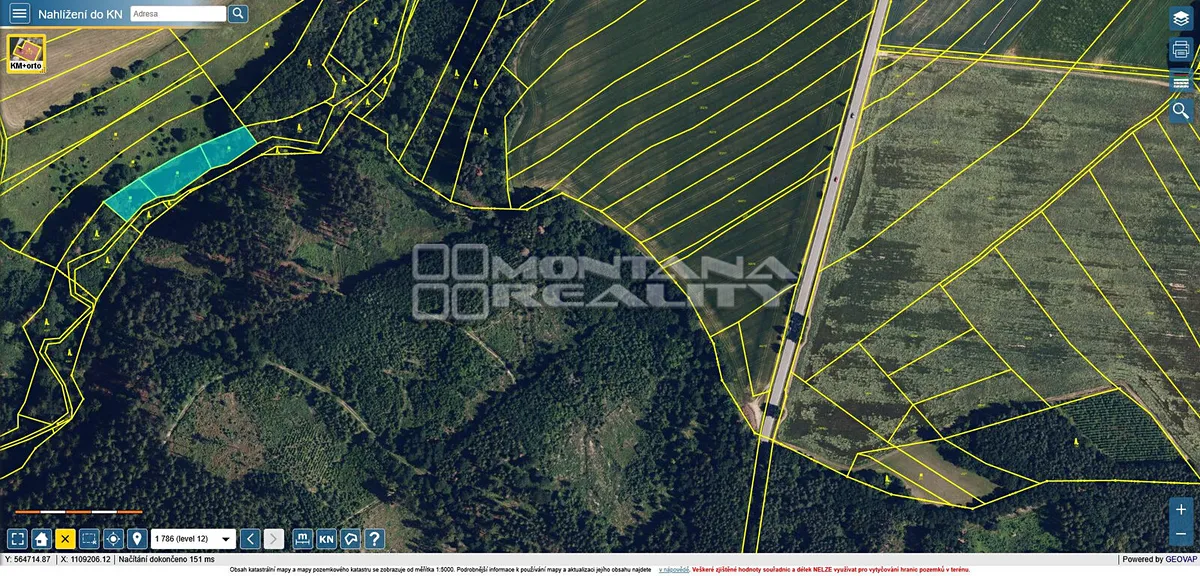Activate the rectangle selection tool
Viewport: 1200px width, 576px height.
coord(90,539)
